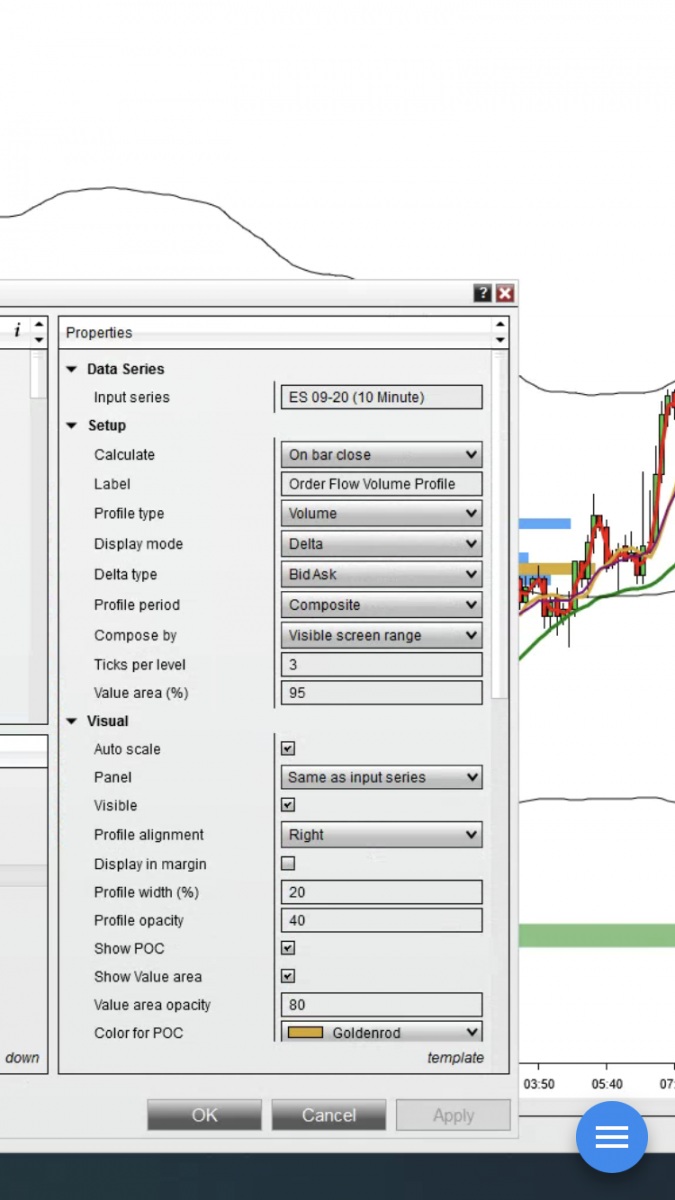Click the blue profile bar on chart
The image size is (675, 1200).
(545, 523)
